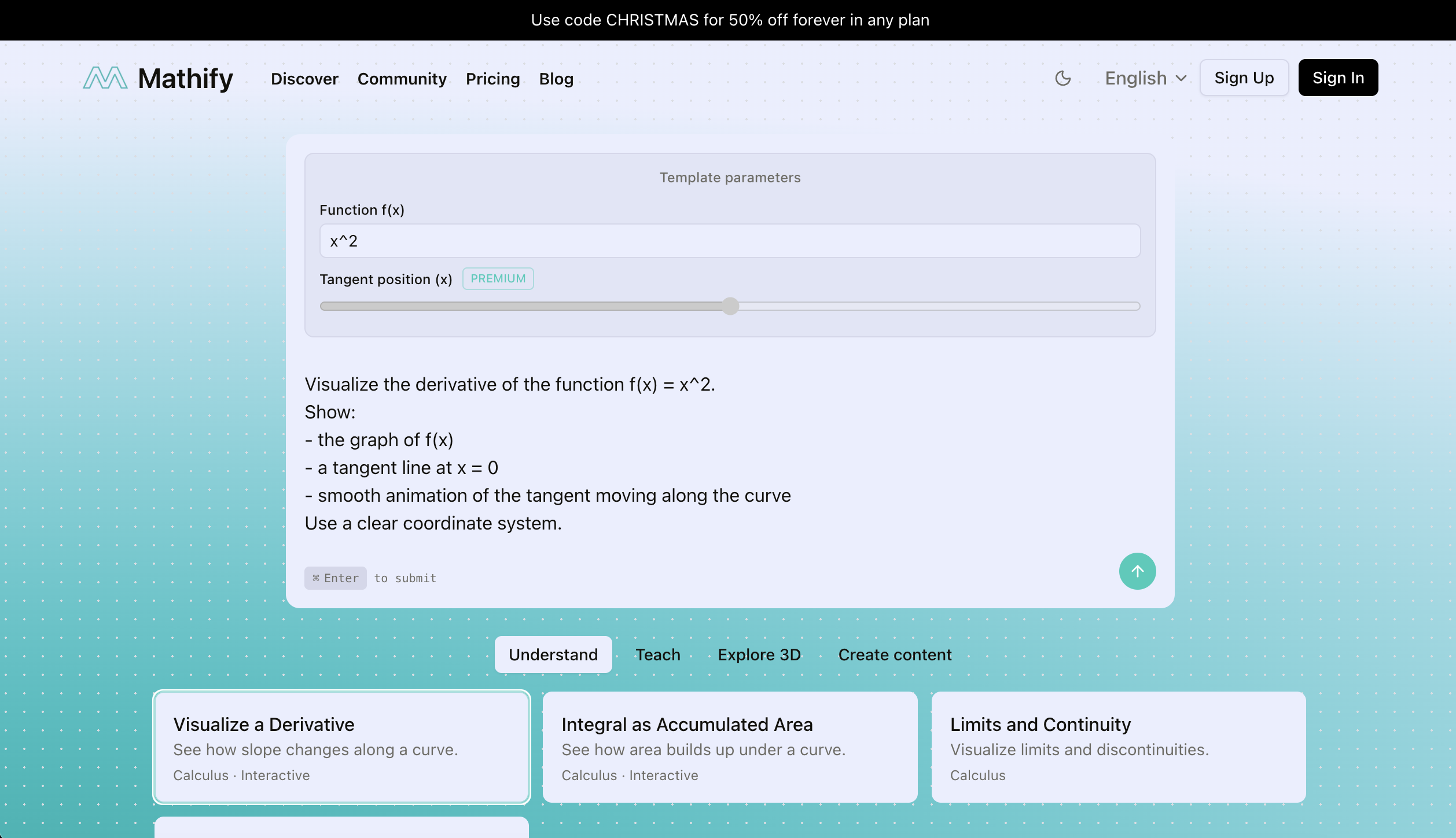
Task: Go to the Community page
Action: click(x=402, y=79)
